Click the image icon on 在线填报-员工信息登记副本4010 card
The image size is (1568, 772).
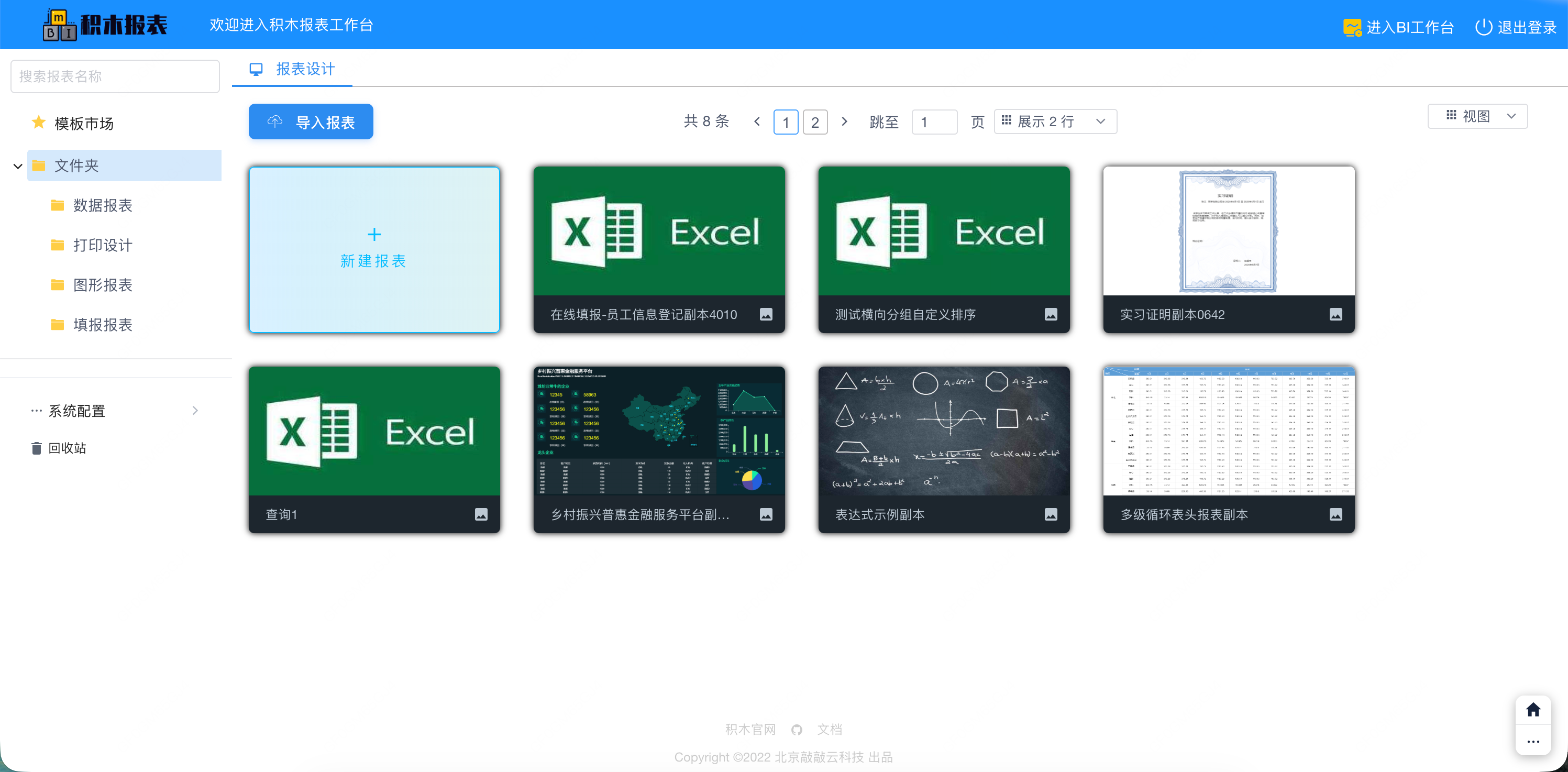click(x=766, y=314)
